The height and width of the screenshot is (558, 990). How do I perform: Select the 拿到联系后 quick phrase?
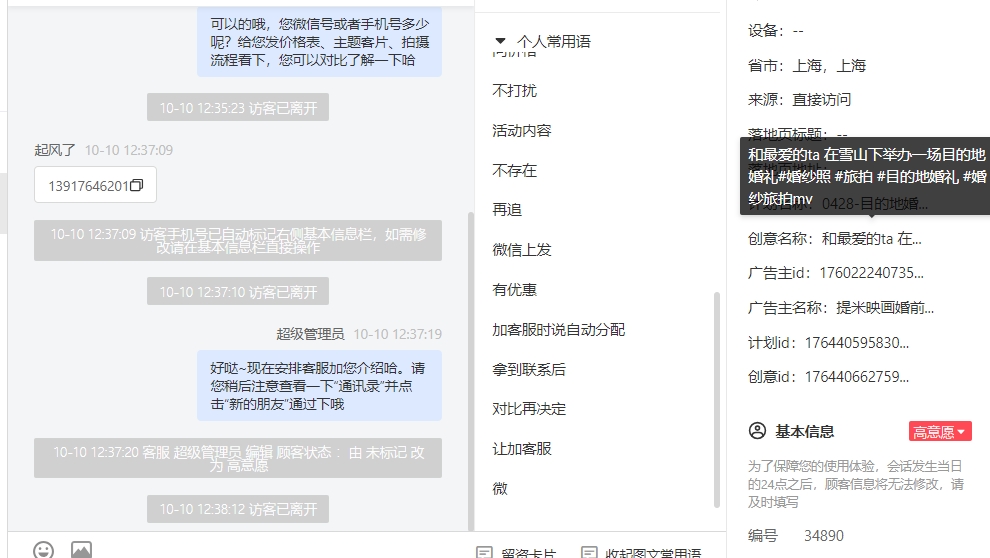528,369
